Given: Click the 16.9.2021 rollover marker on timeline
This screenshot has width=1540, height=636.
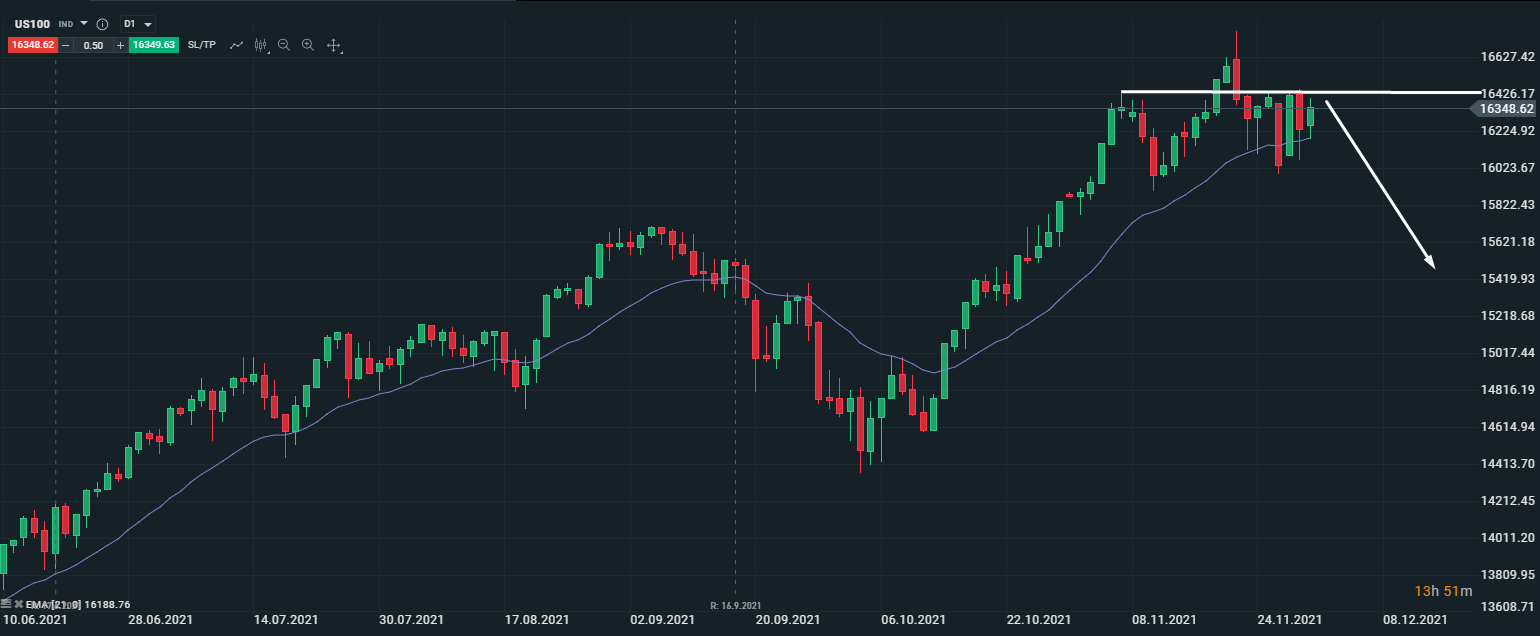Looking at the screenshot, I should [x=735, y=606].
